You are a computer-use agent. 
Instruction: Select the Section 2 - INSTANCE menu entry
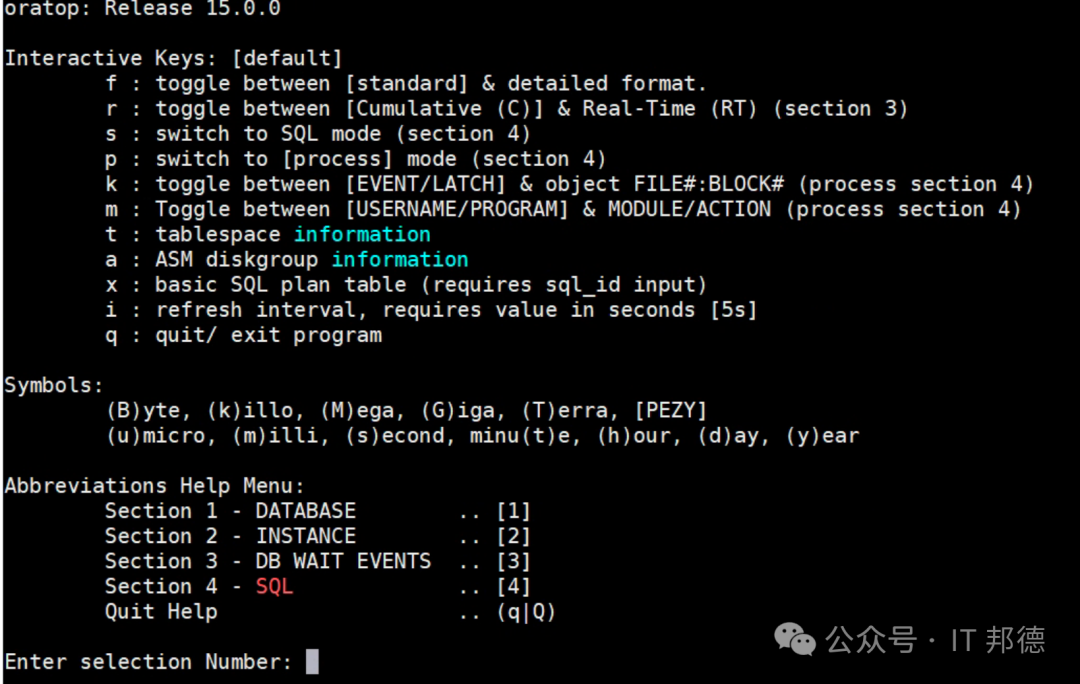click(x=230, y=536)
